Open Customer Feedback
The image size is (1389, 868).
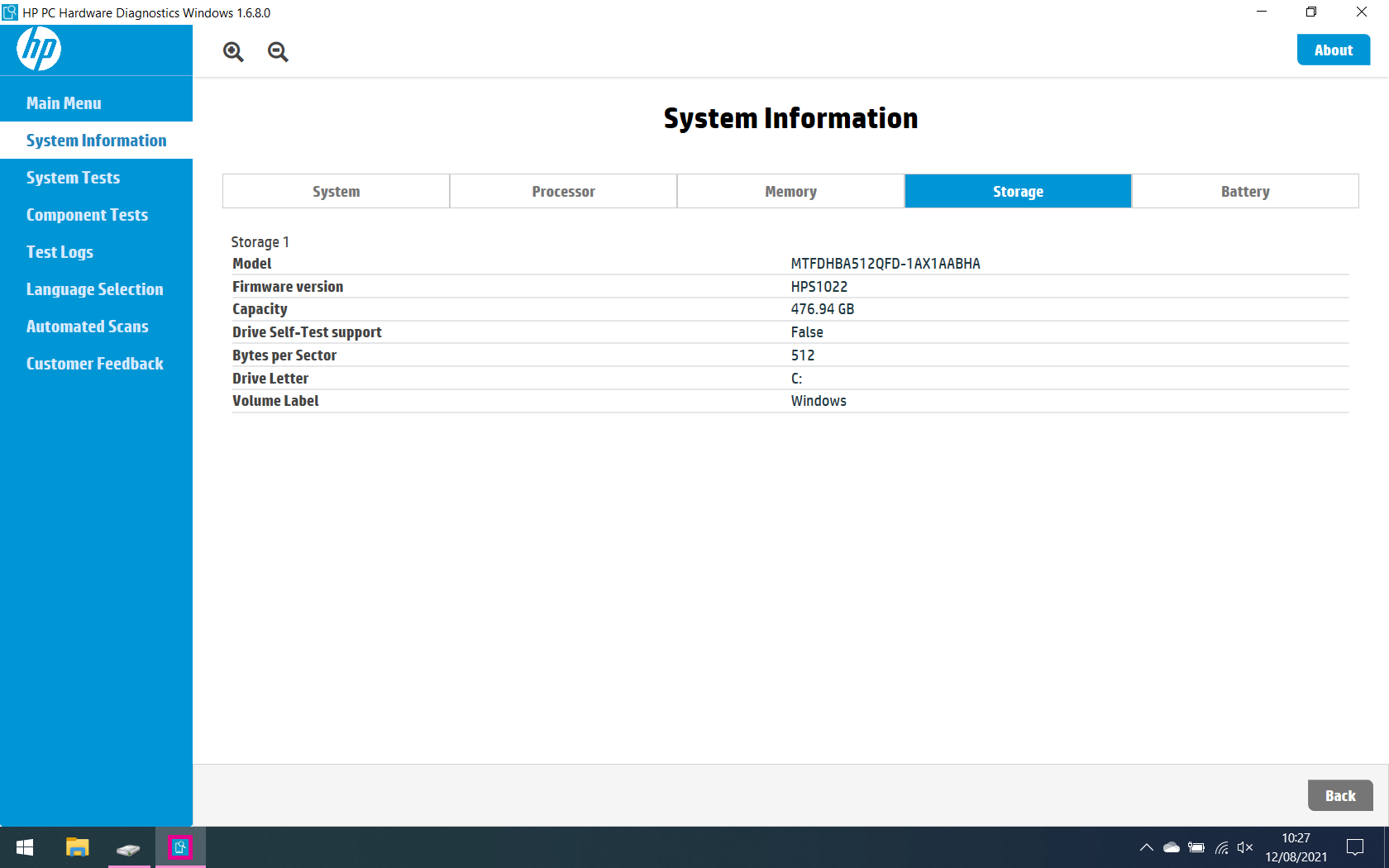pos(96,364)
